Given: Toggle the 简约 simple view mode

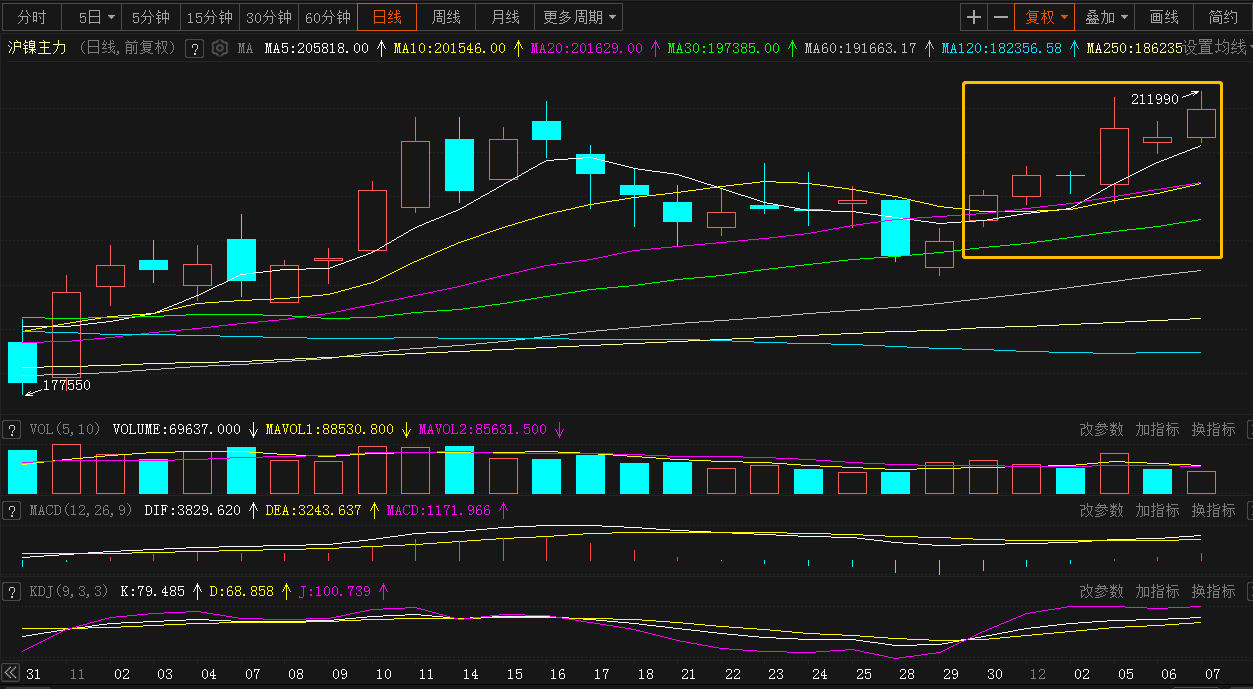Looking at the screenshot, I should pos(1222,17).
